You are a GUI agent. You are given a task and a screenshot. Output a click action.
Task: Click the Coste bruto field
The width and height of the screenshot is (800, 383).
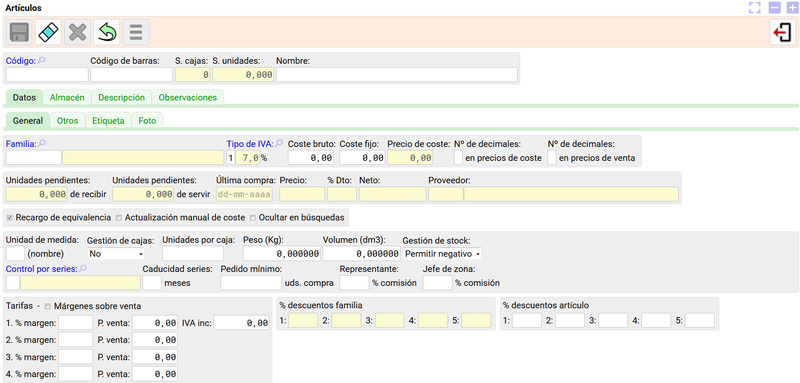pos(311,158)
